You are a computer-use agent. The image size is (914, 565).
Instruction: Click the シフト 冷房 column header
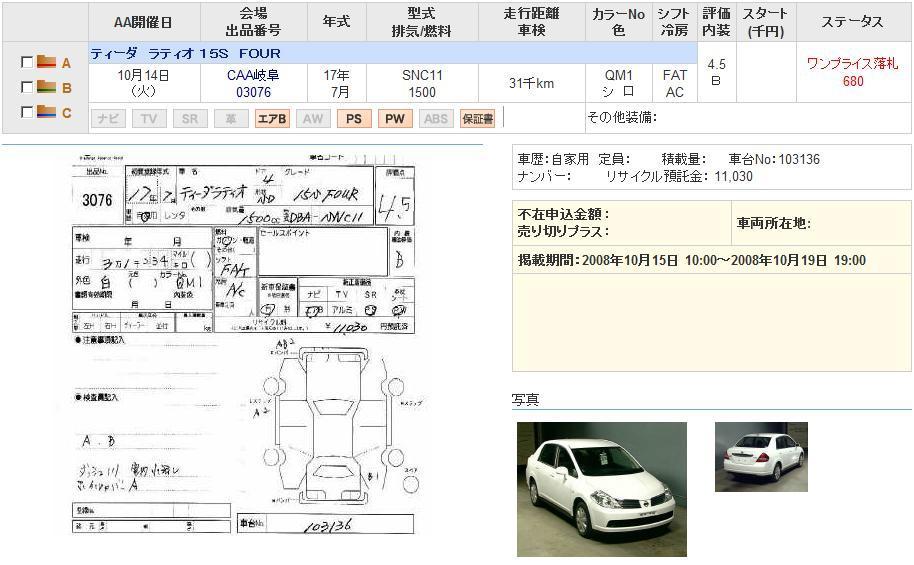click(674, 22)
